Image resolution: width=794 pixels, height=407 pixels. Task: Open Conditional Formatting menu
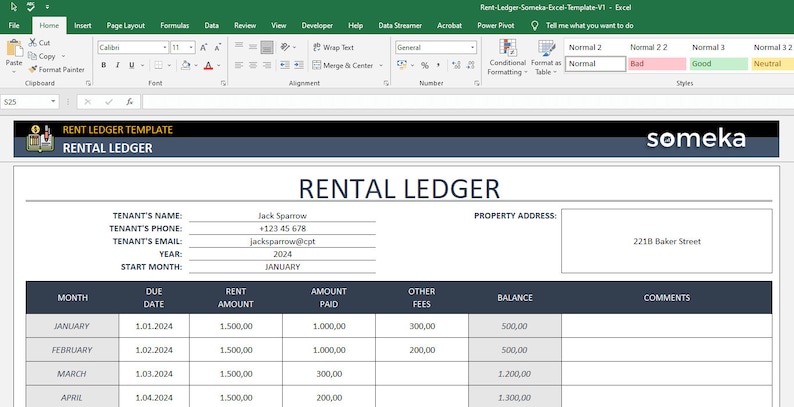(507, 57)
